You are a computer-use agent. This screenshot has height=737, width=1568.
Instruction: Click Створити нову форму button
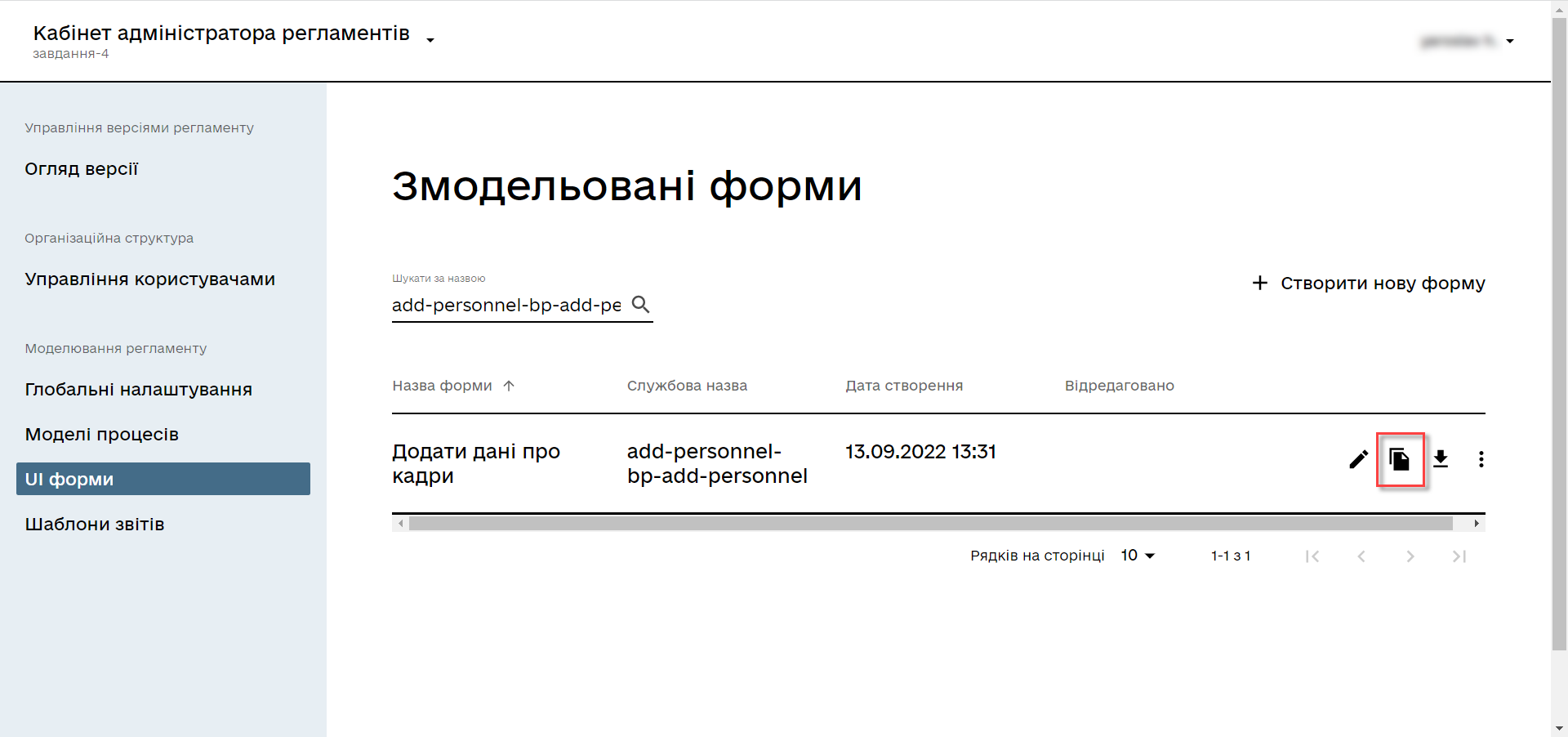point(1369,283)
